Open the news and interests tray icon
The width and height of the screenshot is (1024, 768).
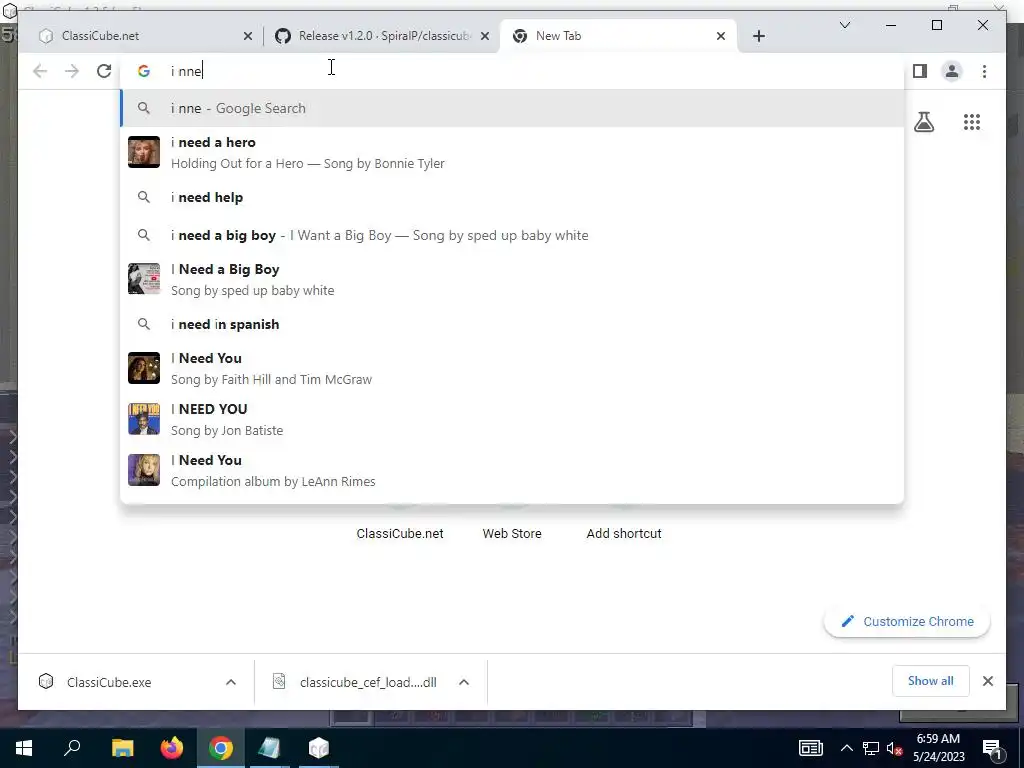pos(810,748)
